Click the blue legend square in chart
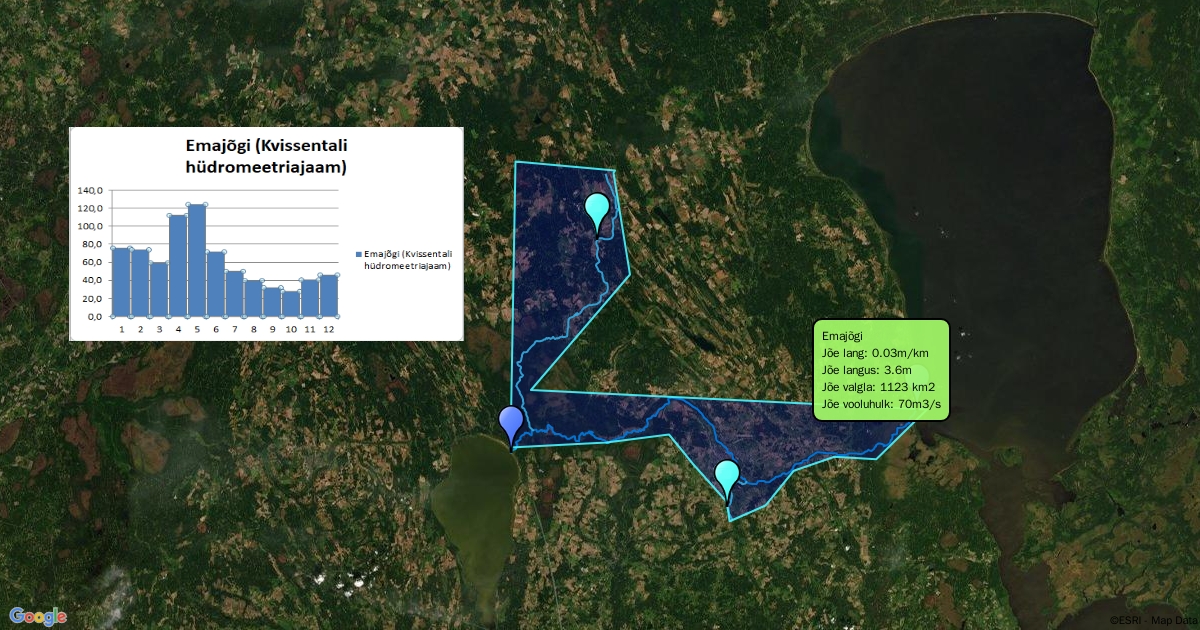 coord(359,255)
